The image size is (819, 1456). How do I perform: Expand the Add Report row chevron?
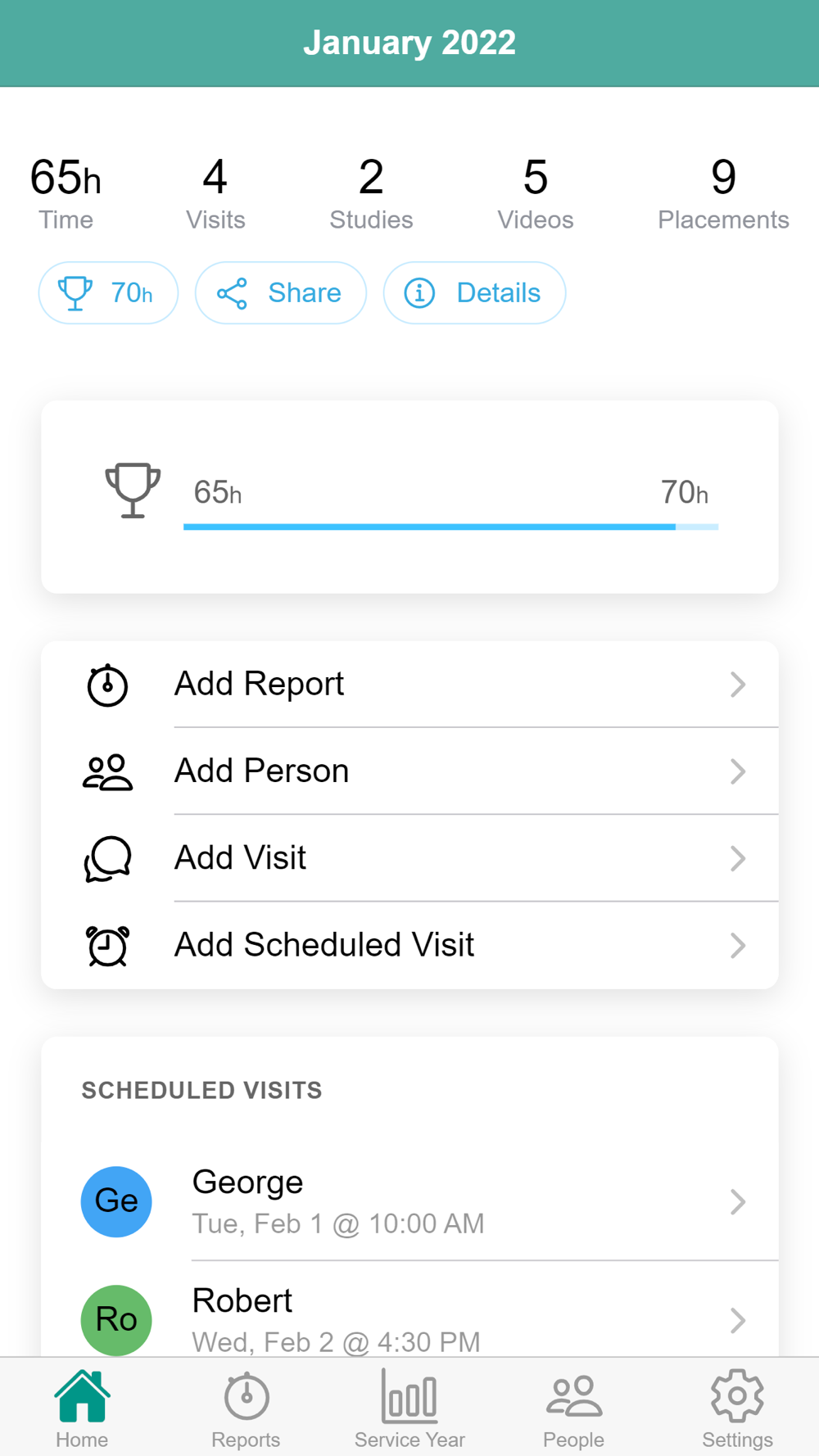pyautogui.click(x=737, y=685)
